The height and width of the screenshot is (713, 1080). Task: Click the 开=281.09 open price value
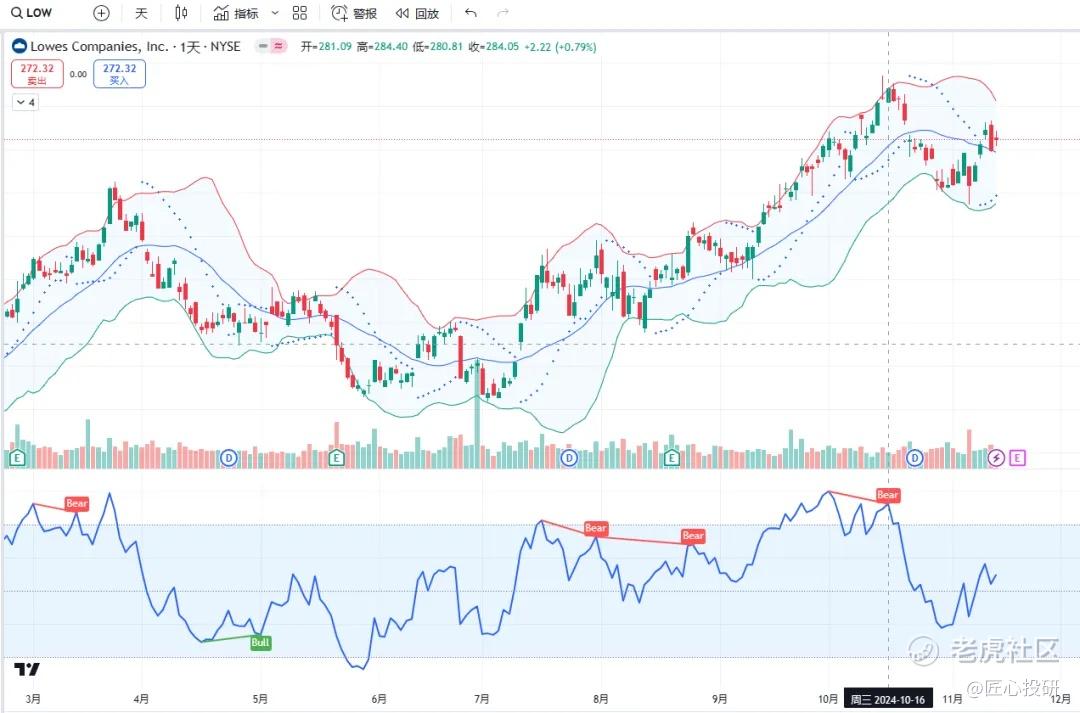326,47
